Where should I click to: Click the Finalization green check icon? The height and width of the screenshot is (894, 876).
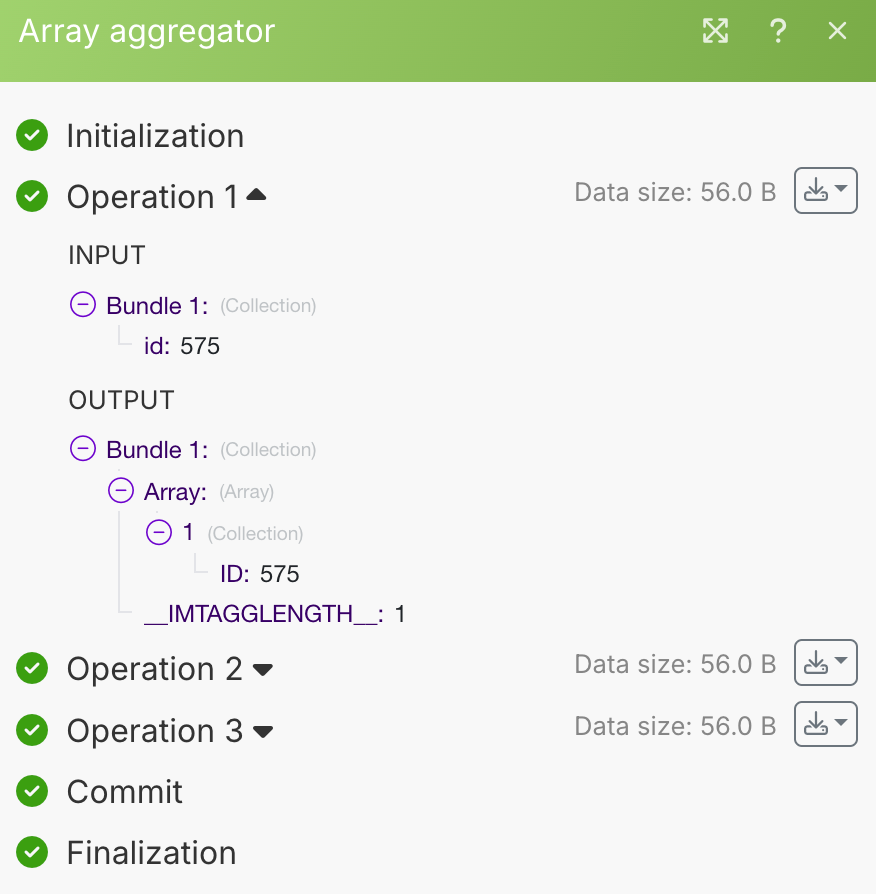[32, 852]
